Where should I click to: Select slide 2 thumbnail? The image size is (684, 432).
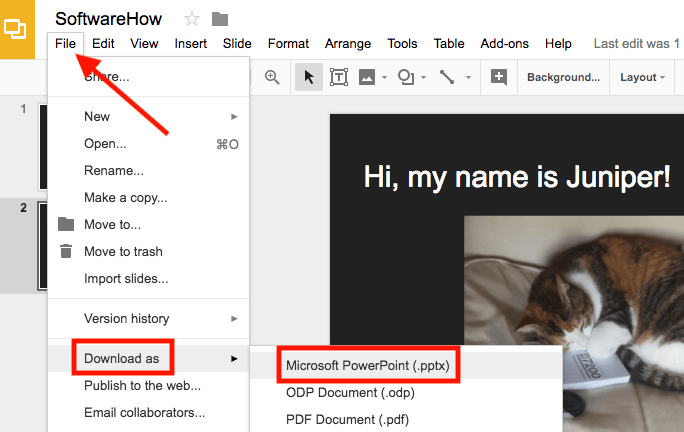[x=43, y=246]
